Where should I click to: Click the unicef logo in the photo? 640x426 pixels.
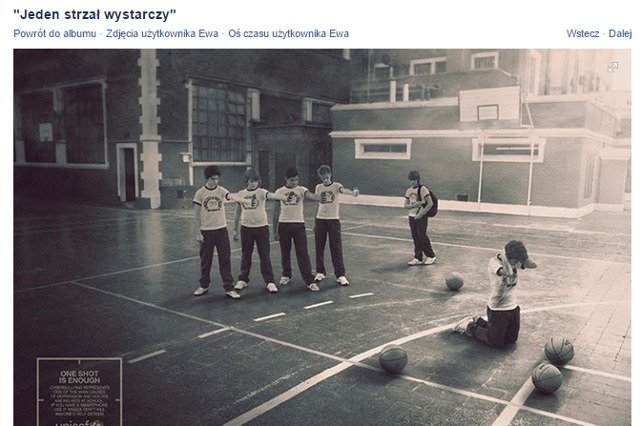(x=79, y=424)
